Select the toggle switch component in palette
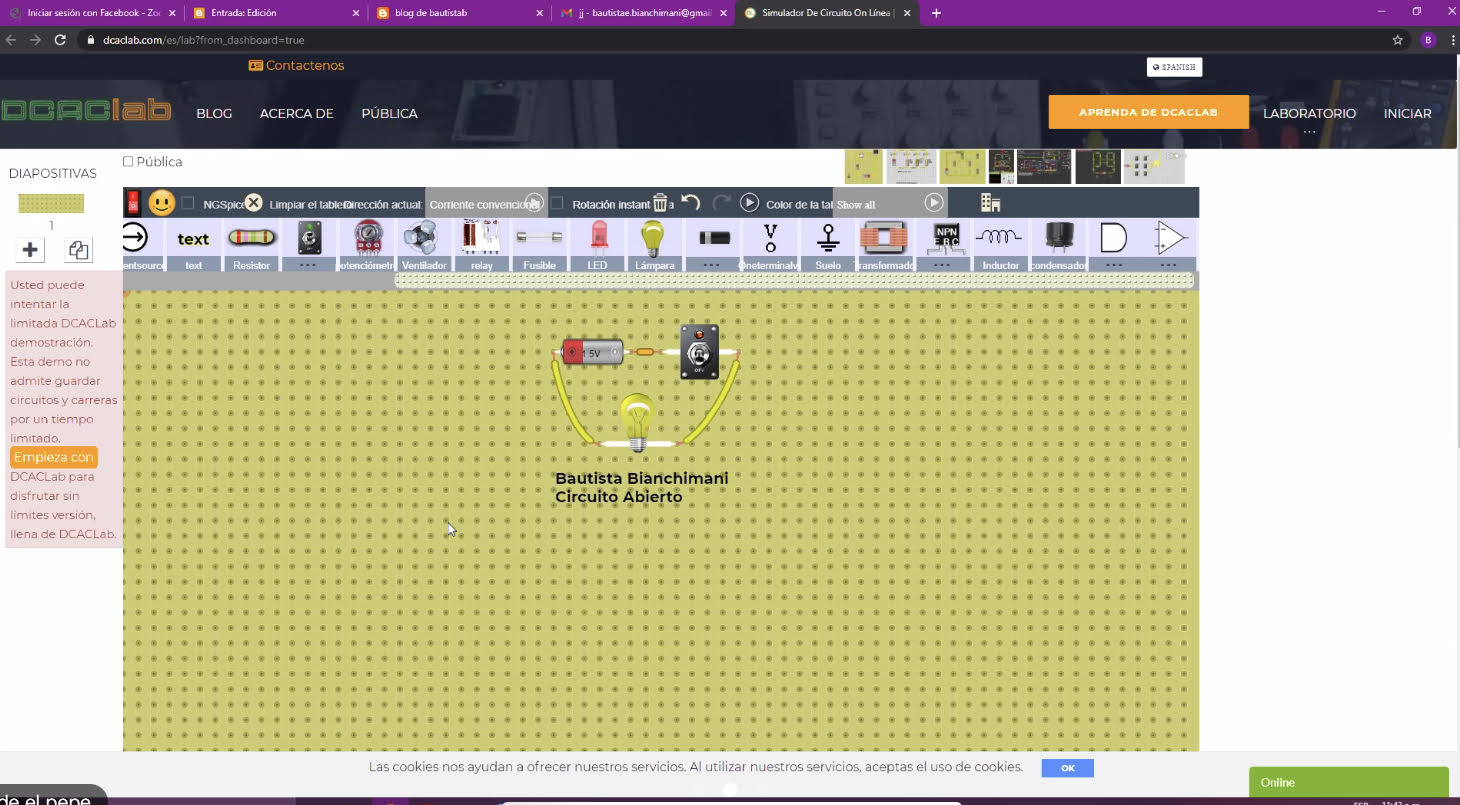The width and height of the screenshot is (1460, 805). [309, 239]
